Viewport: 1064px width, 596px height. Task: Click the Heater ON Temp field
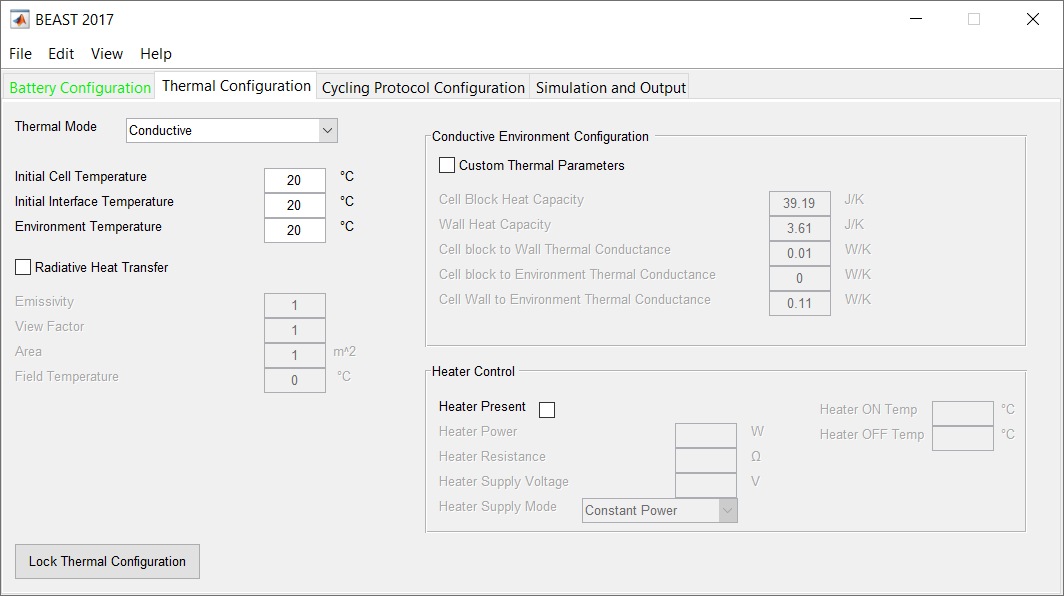(962, 412)
